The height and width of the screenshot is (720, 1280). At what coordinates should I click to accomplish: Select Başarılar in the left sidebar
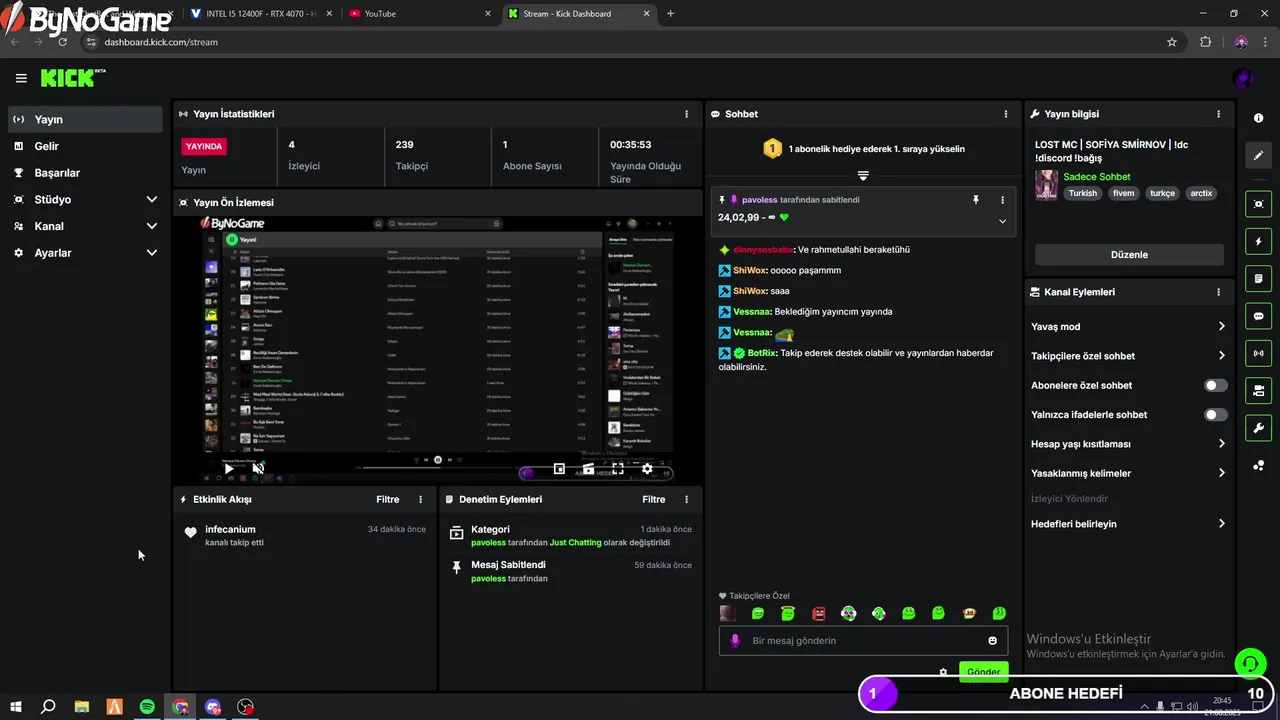tap(85, 172)
